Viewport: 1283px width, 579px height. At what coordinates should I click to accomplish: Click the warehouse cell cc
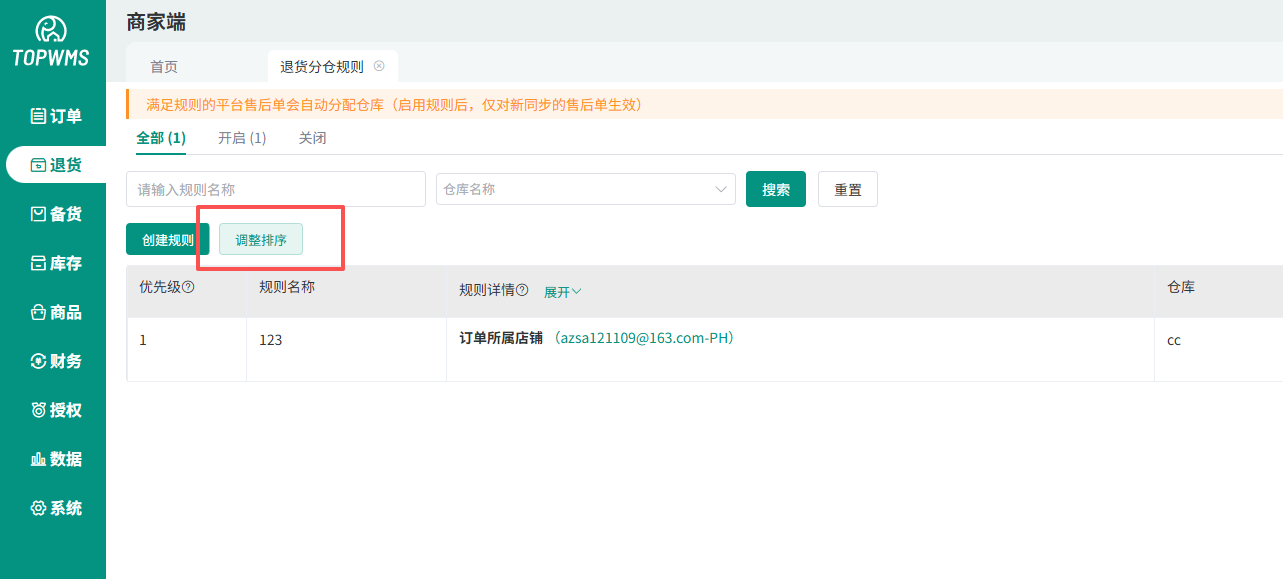[1174, 340]
